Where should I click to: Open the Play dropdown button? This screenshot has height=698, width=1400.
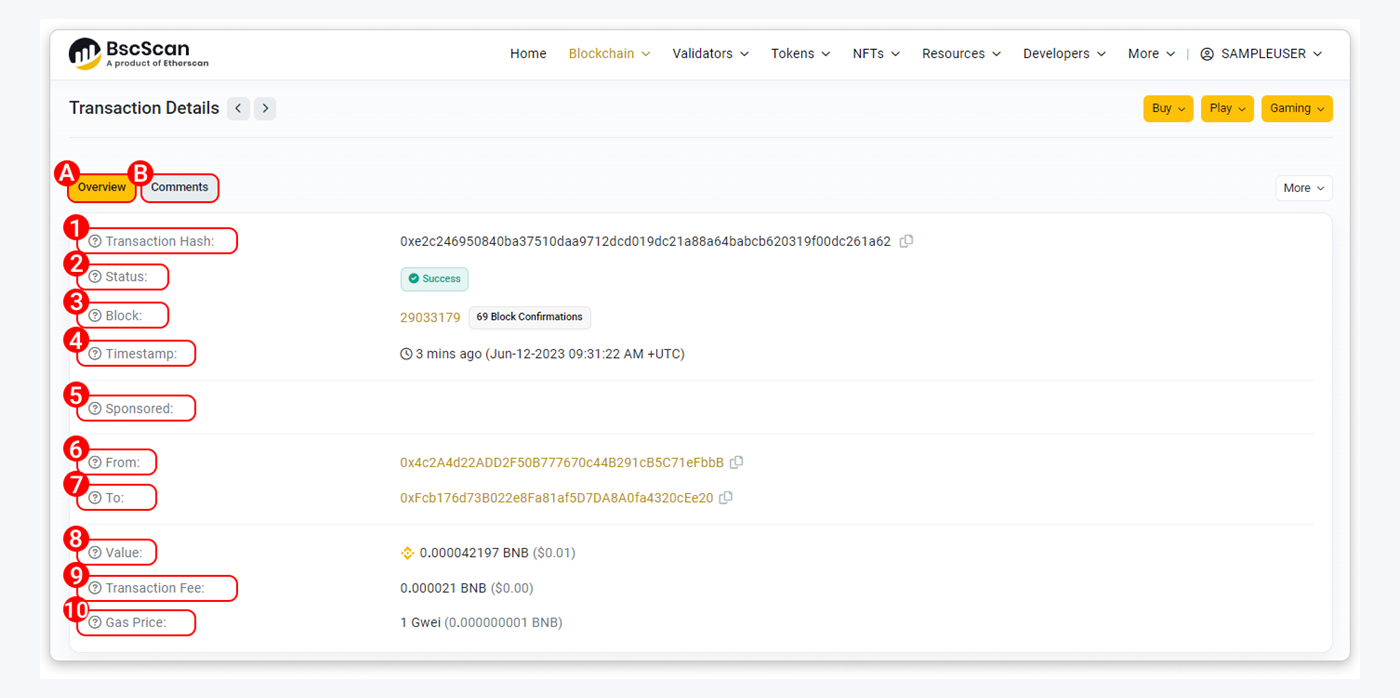point(1227,108)
